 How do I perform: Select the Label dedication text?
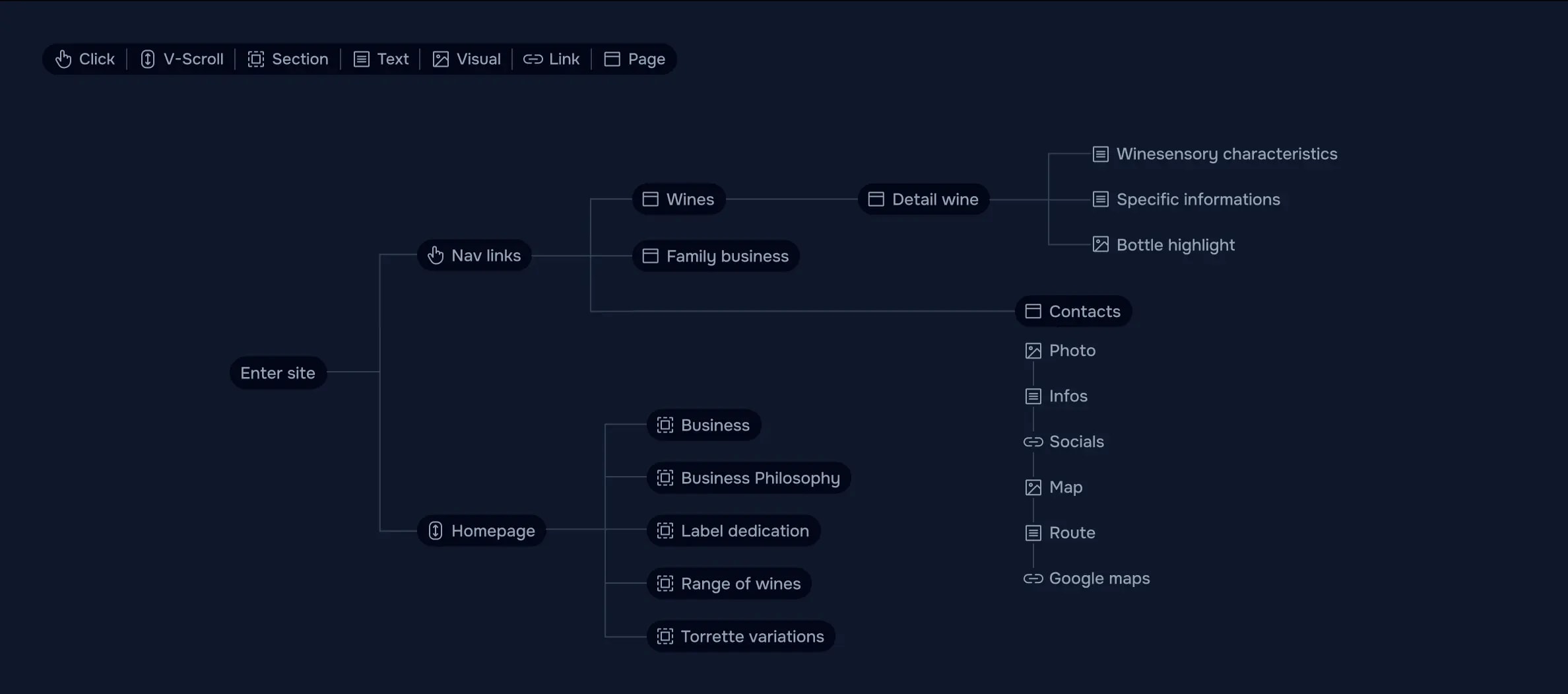pos(745,531)
